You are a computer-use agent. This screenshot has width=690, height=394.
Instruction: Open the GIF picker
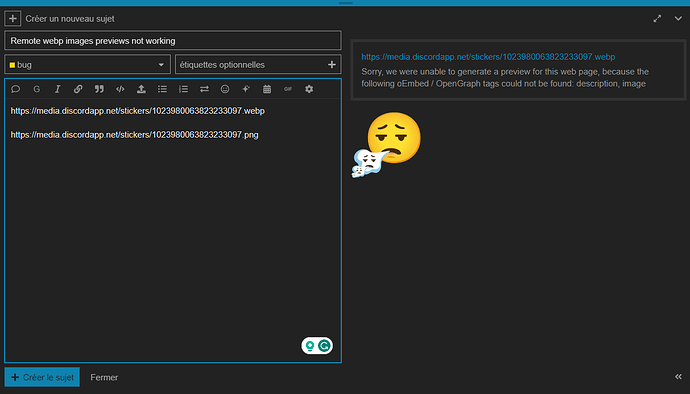[x=288, y=89]
